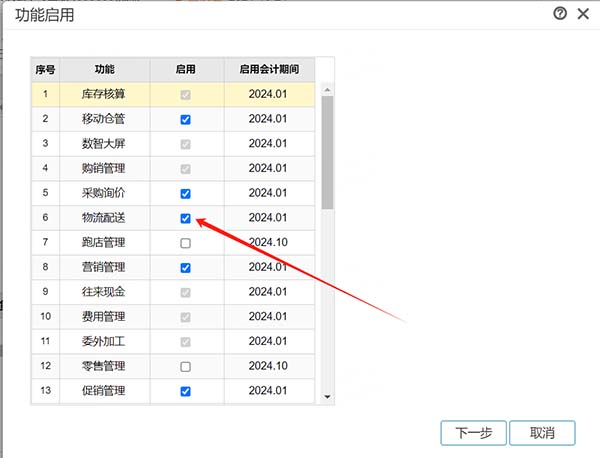Click the 功能 column header

pyautogui.click(x=104, y=70)
